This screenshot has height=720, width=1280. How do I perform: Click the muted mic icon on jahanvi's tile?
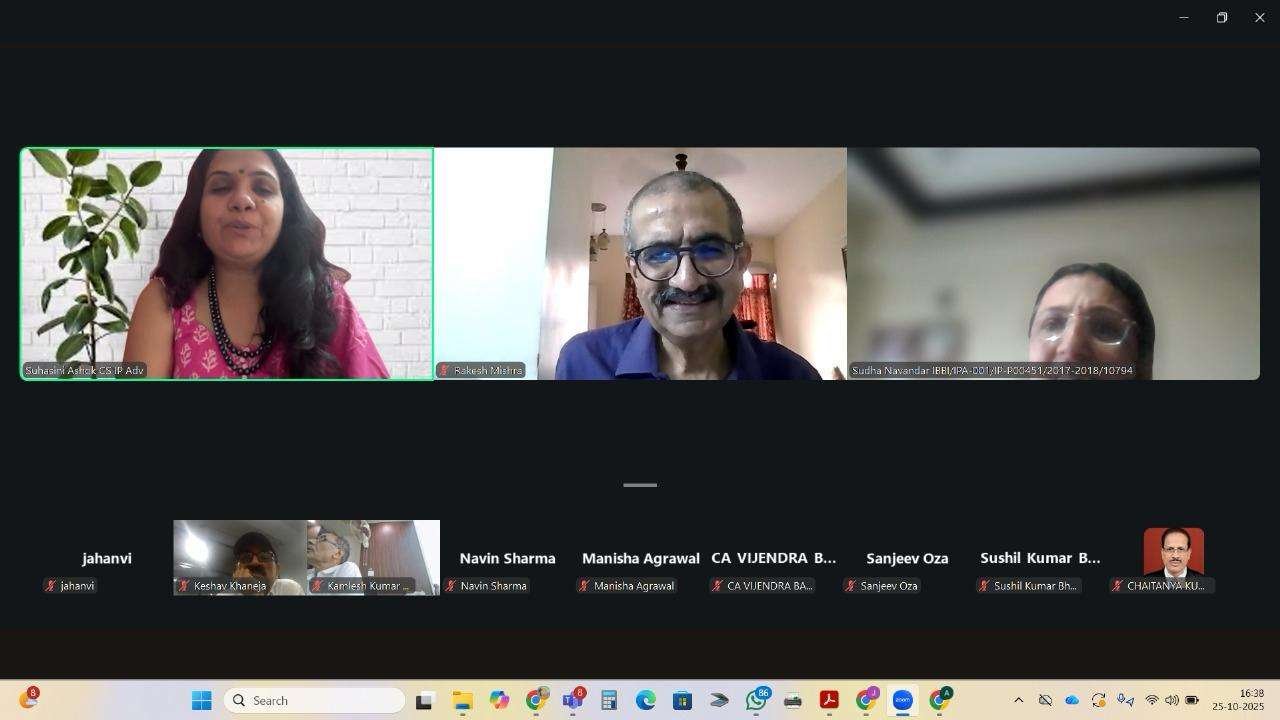pyautogui.click(x=51, y=586)
